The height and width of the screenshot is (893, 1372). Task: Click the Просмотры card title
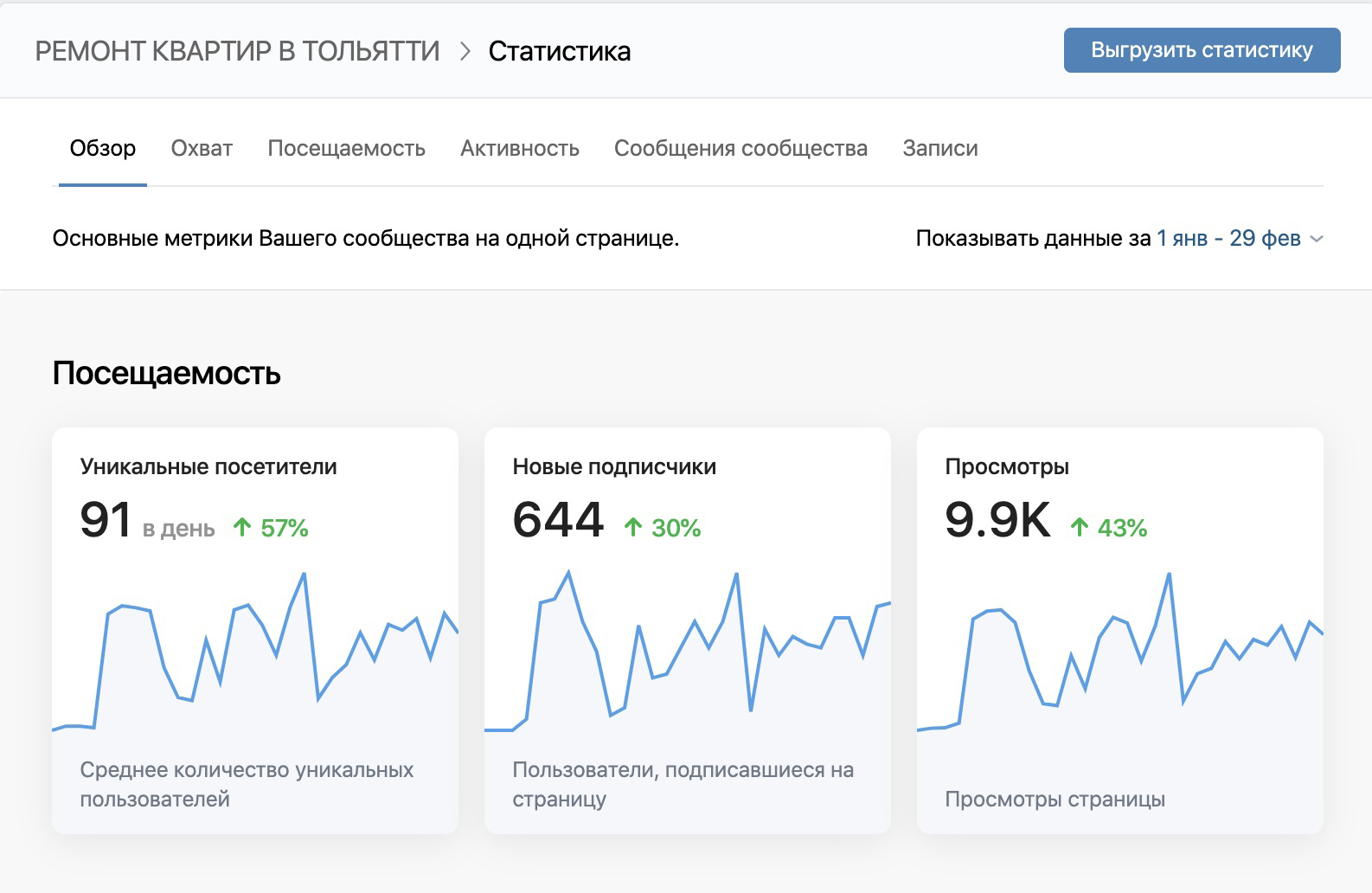(x=1007, y=466)
